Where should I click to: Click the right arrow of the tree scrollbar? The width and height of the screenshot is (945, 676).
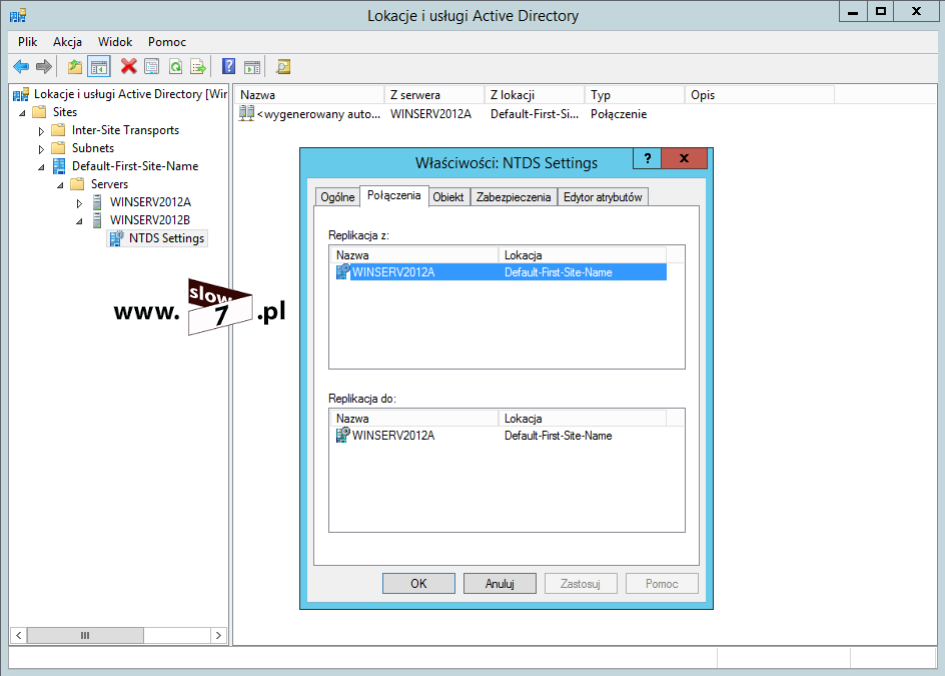click(x=218, y=635)
